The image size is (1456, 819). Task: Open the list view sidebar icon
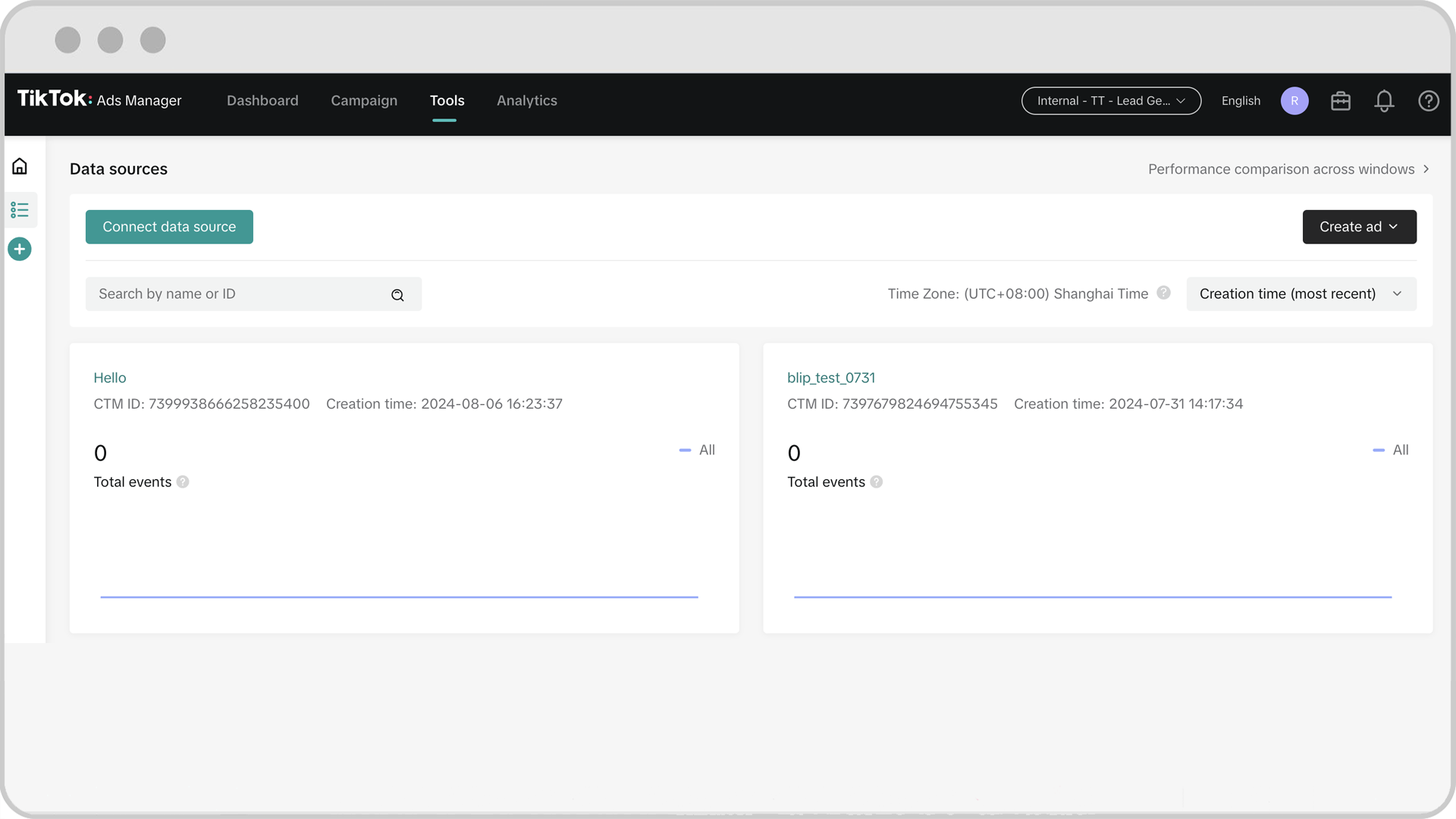[20, 210]
